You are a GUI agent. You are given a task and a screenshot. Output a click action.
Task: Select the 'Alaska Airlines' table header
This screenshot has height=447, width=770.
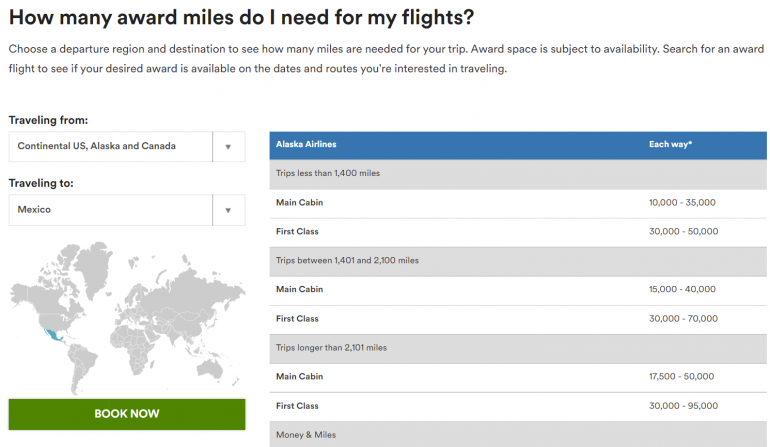(x=306, y=145)
